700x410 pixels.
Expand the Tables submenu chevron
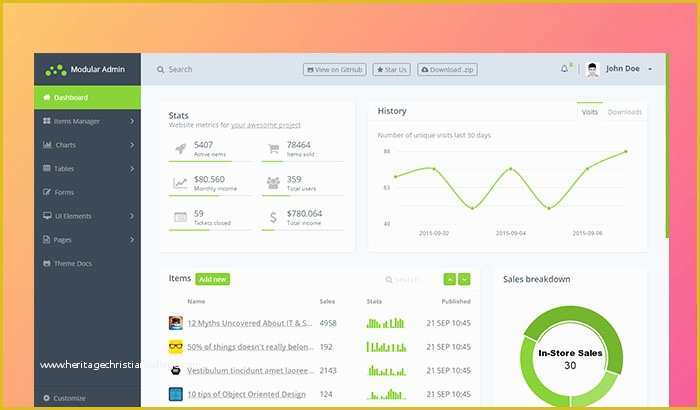[132, 169]
